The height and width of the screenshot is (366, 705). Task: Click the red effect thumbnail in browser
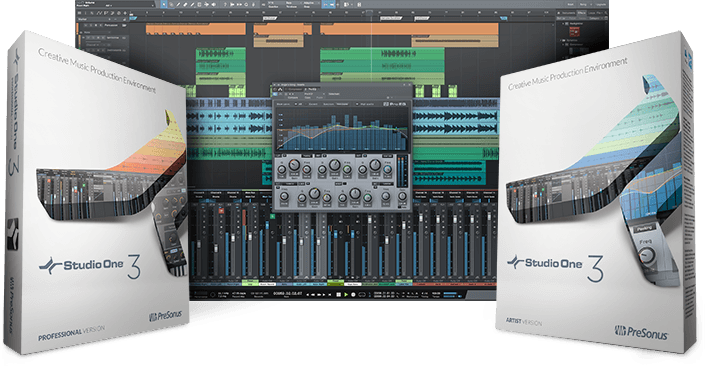click(575, 32)
